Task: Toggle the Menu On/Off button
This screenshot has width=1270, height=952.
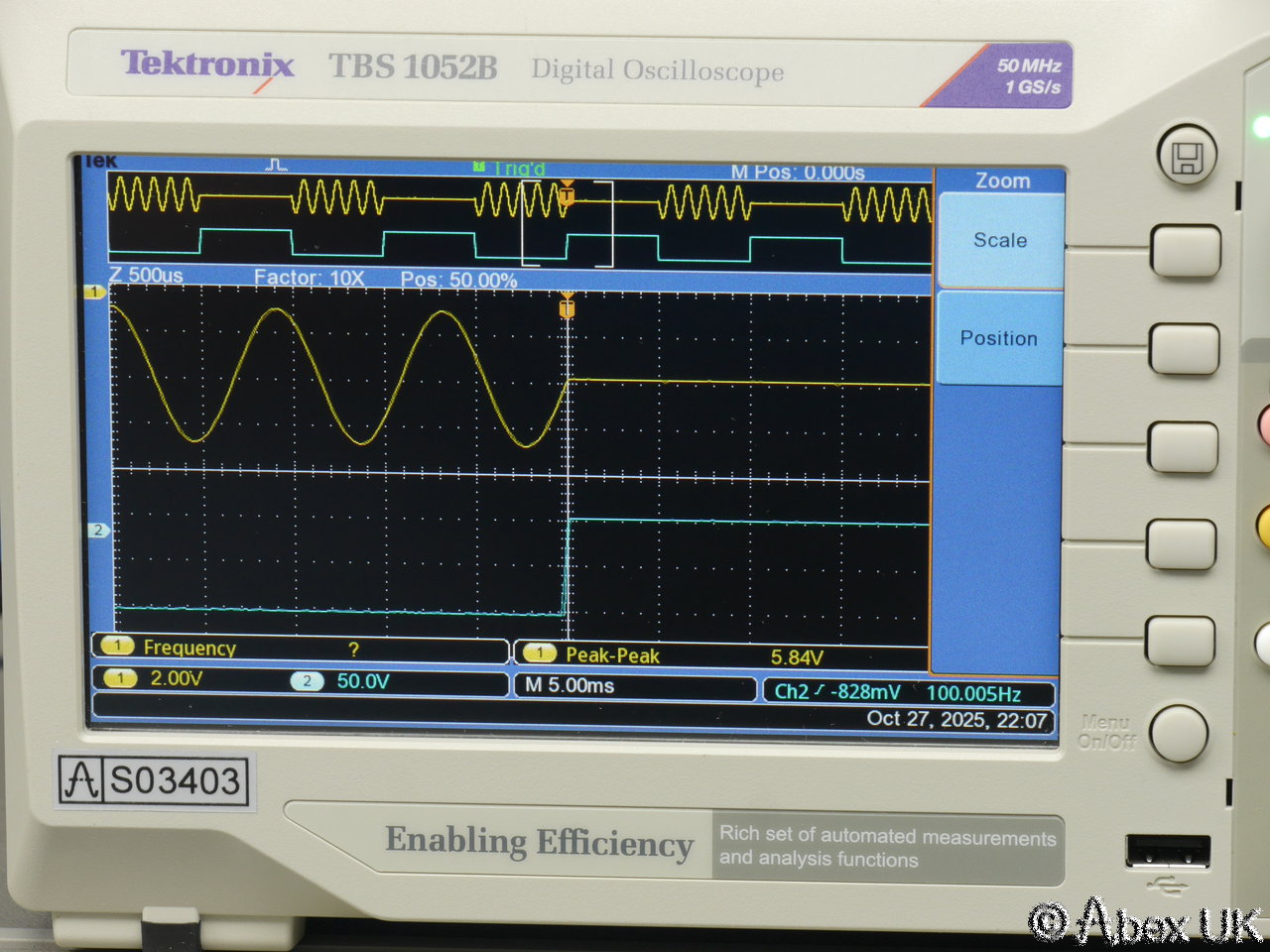Action: pyautogui.click(x=1178, y=734)
